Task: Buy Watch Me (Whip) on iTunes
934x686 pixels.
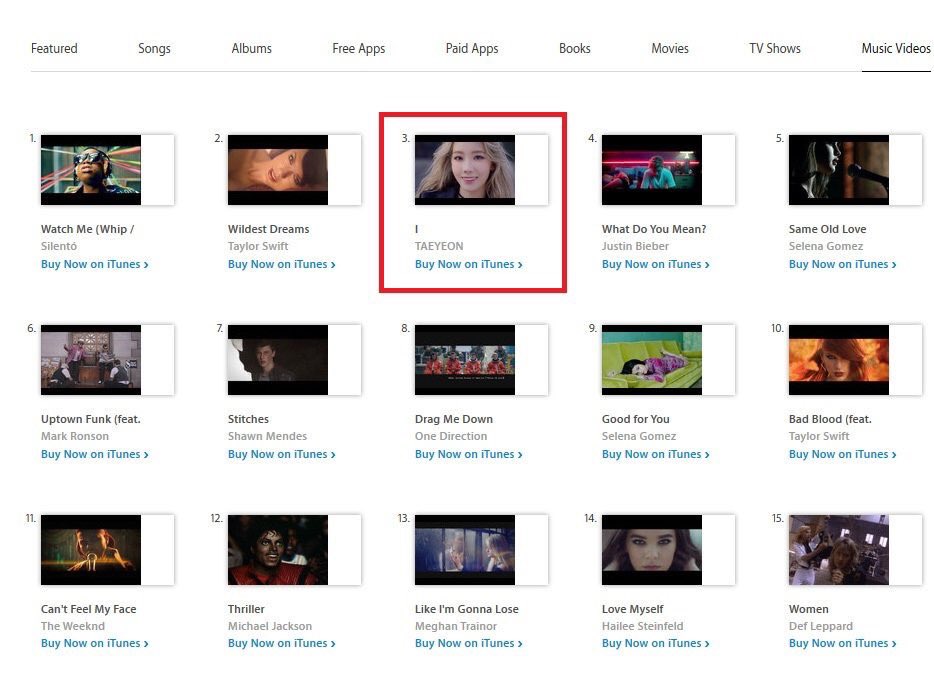Action: [x=95, y=264]
